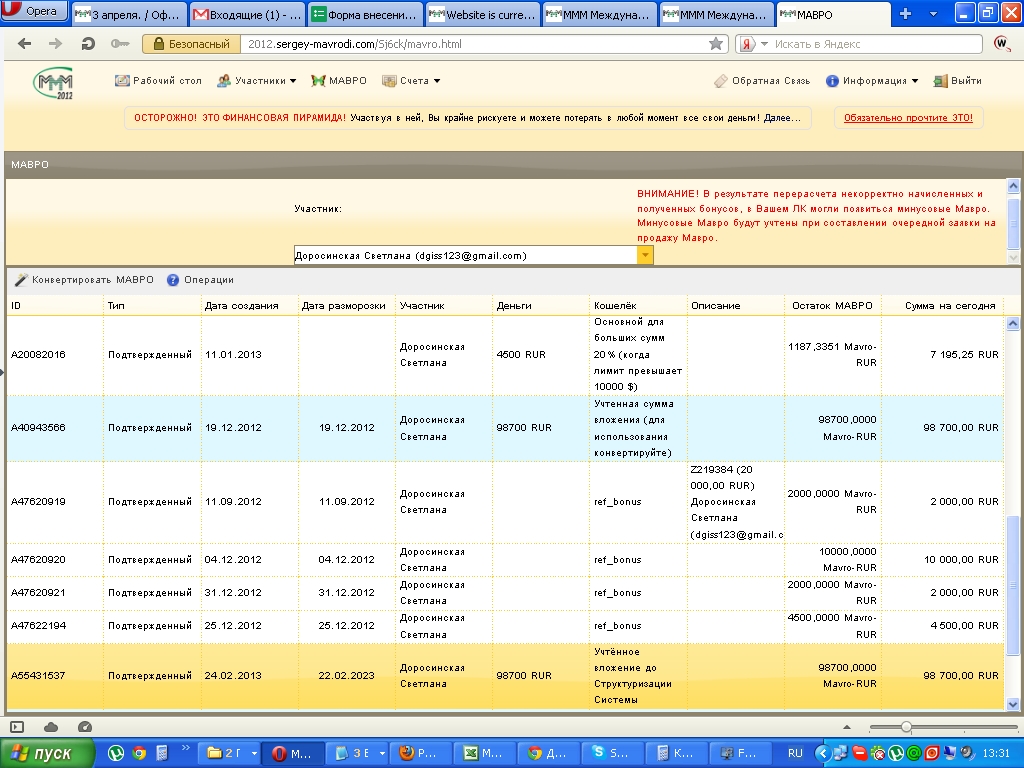This screenshot has width=1024, height=768.
Task: Switch to the 'Website is curre...' tab
Action: tap(482, 14)
